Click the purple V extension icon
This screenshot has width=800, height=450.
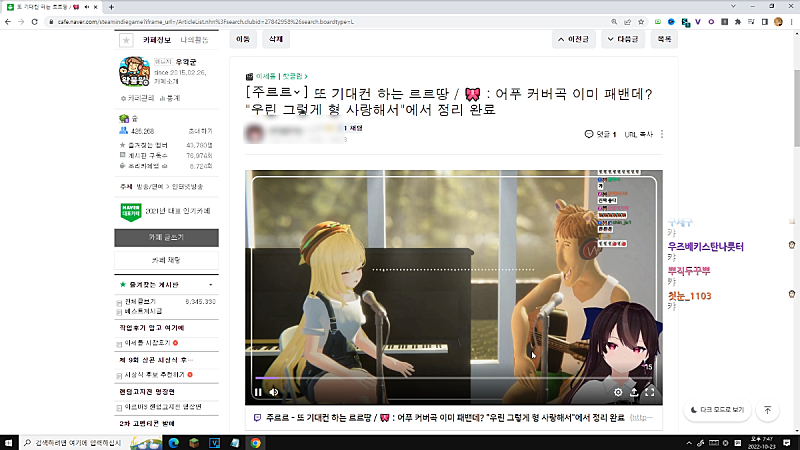click(697, 22)
